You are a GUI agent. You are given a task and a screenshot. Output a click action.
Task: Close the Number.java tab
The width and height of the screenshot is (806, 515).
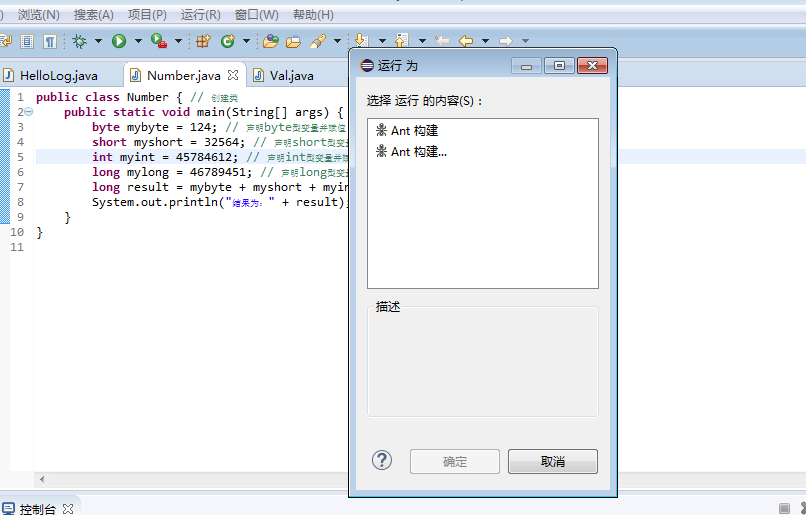tap(233, 75)
